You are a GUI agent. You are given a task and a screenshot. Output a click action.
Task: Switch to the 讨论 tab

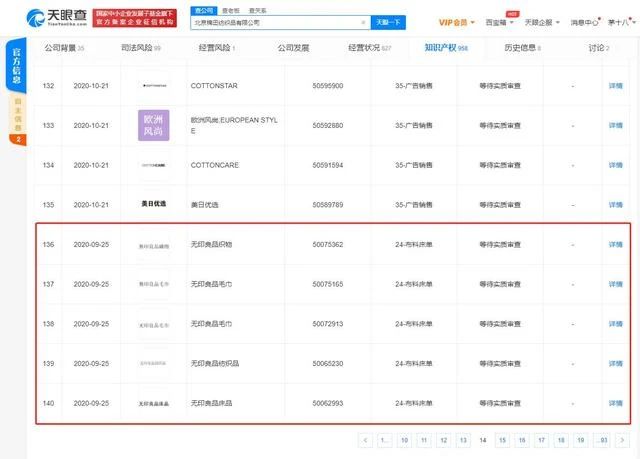(x=598, y=48)
